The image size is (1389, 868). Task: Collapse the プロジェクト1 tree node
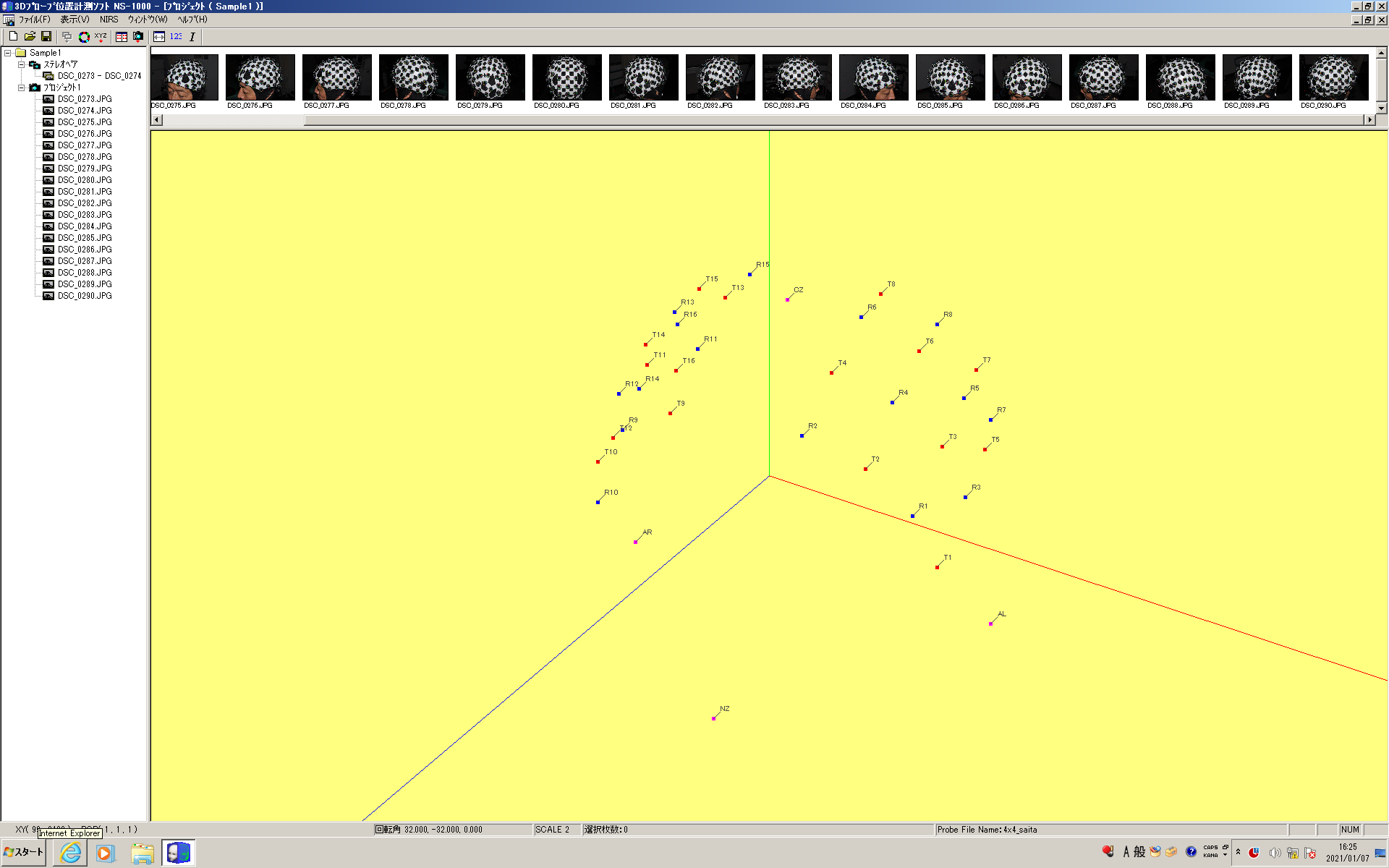(x=22, y=88)
